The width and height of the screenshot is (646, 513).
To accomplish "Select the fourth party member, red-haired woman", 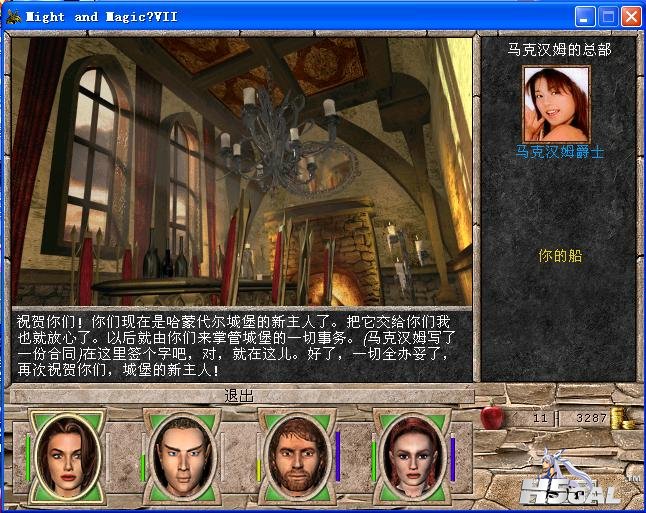I will click(x=413, y=457).
